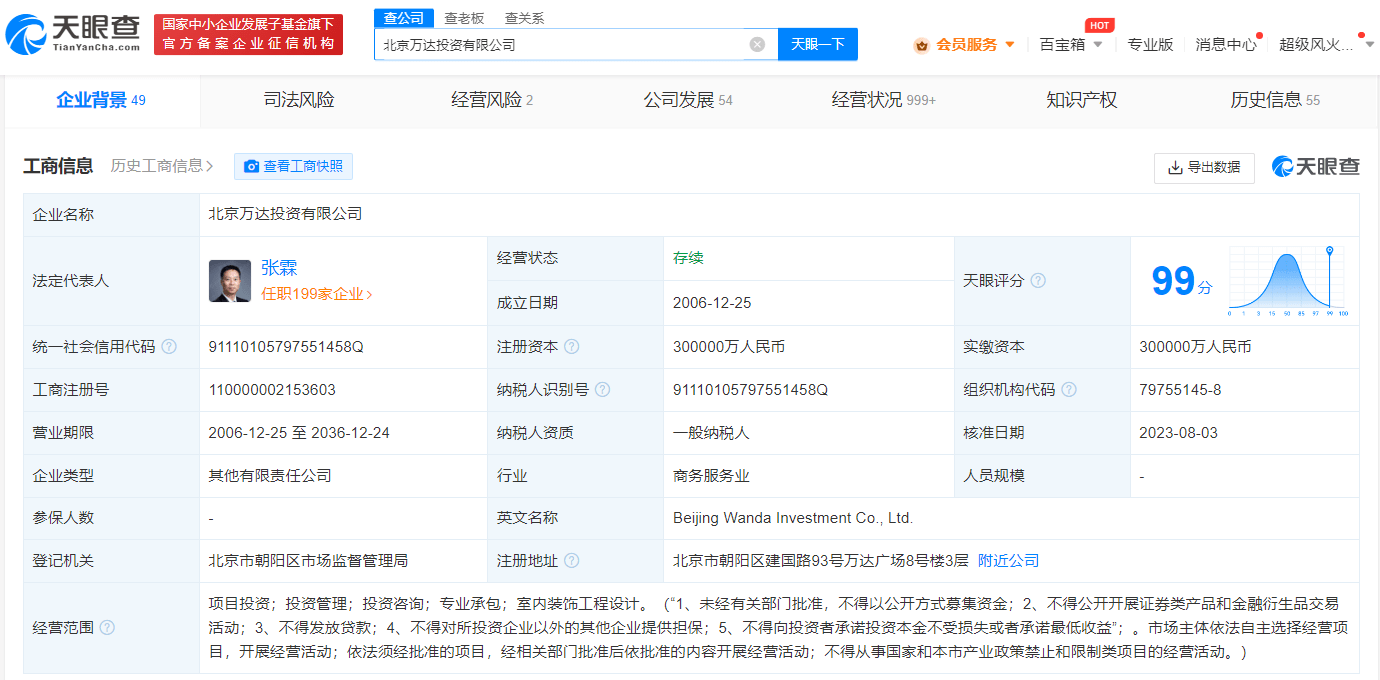This screenshot has width=1380, height=680.
Task: Open 任职199家企业 list
Action: tap(316, 294)
